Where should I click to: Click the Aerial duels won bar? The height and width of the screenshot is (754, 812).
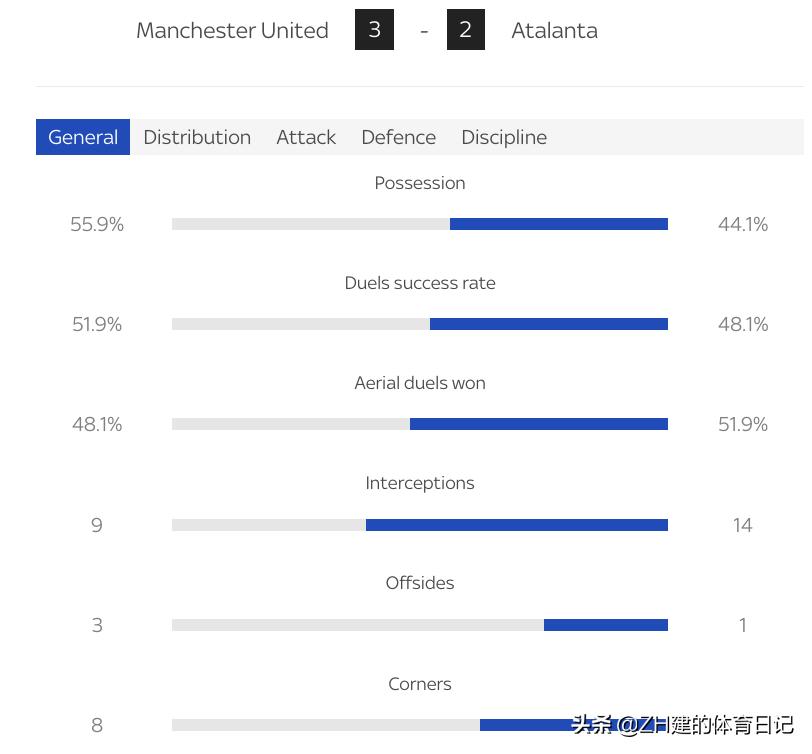(x=420, y=424)
